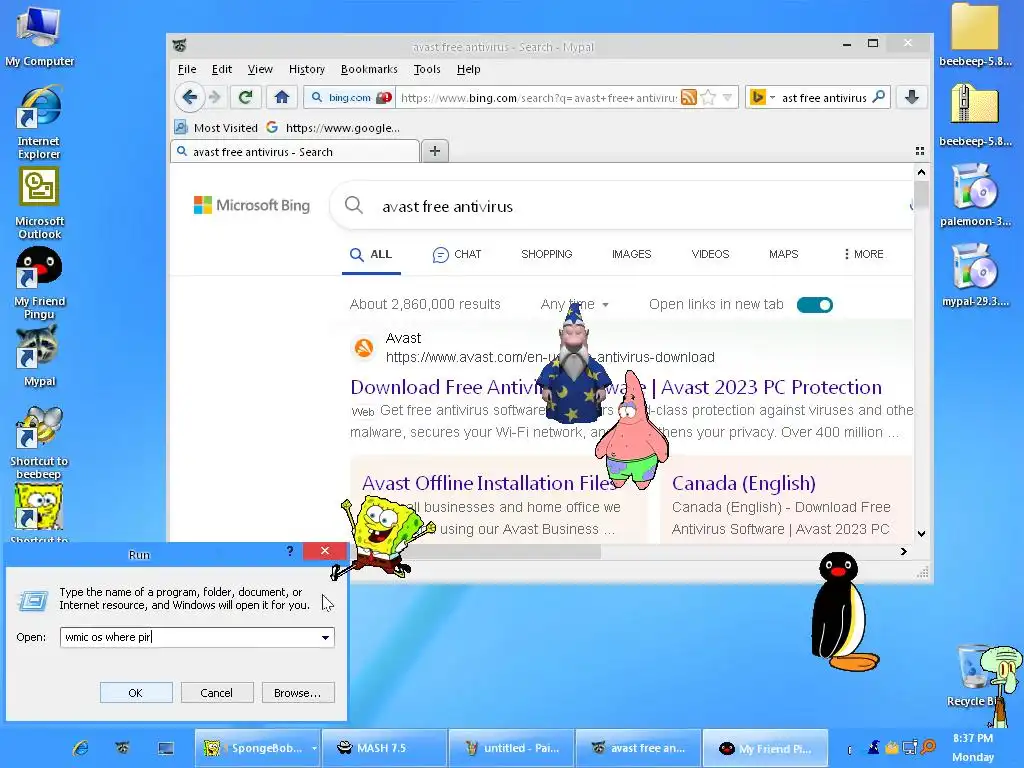The height and width of the screenshot is (768, 1024).
Task: Select the 'avast free antivirus - Search' tab
Action: pos(295,152)
